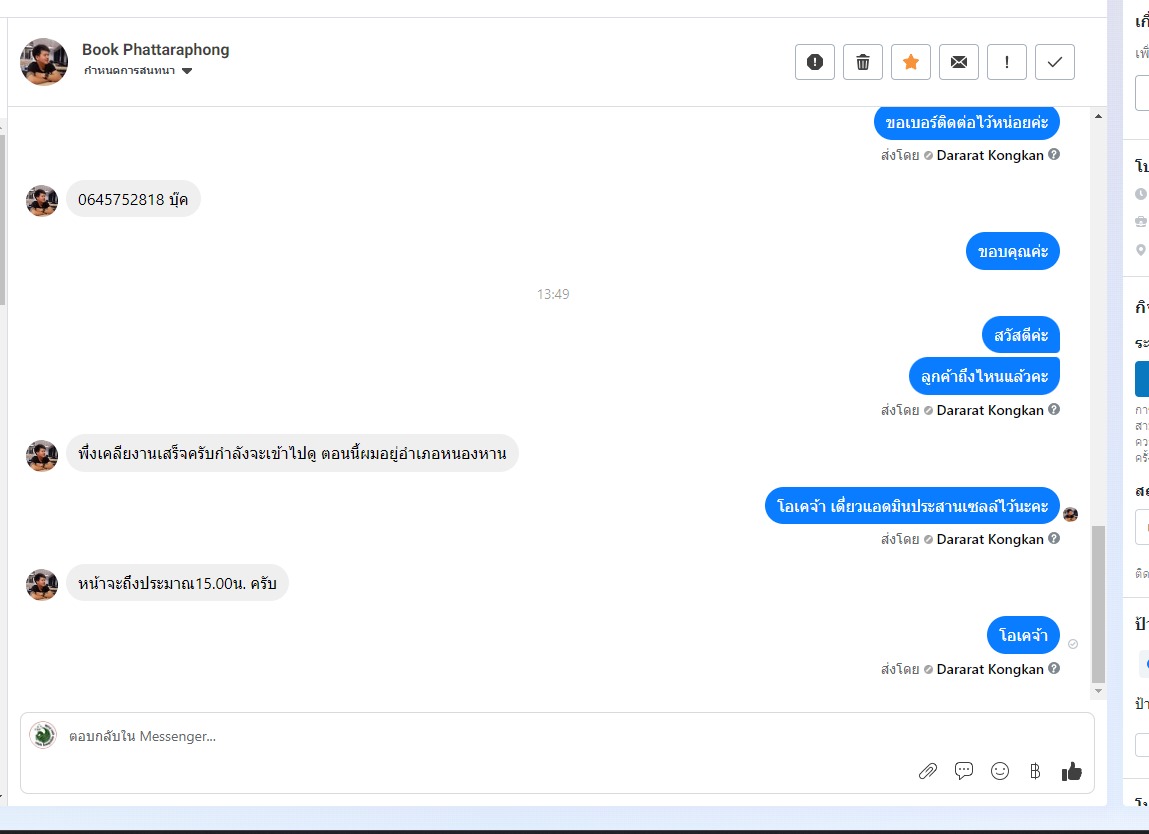The image size is (1149, 834).
Task: Attach a file with the paperclip icon
Action: point(928,771)
